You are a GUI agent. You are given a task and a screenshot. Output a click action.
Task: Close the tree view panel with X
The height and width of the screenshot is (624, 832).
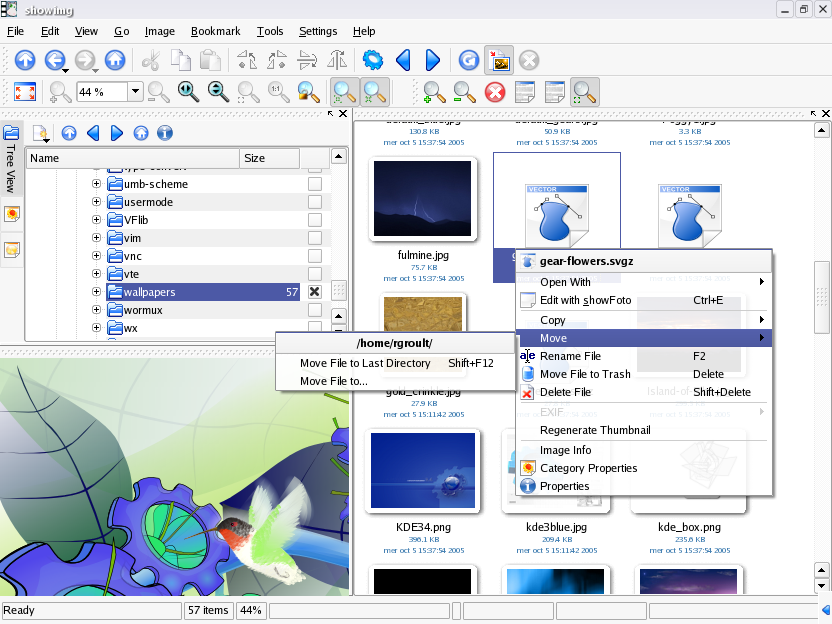343,114
